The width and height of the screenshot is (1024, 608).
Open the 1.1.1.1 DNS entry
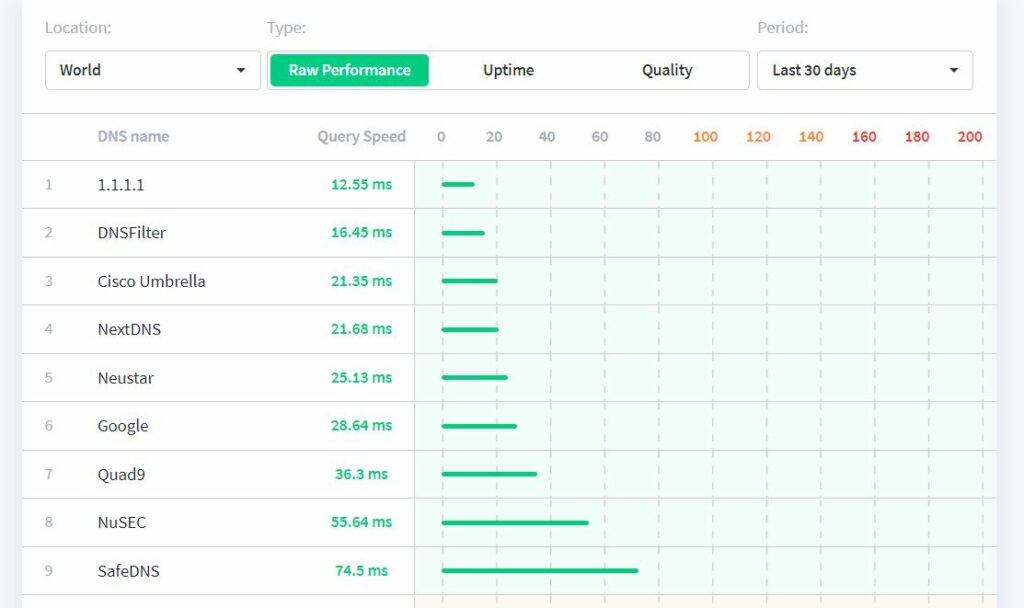[x=121, y=185]
